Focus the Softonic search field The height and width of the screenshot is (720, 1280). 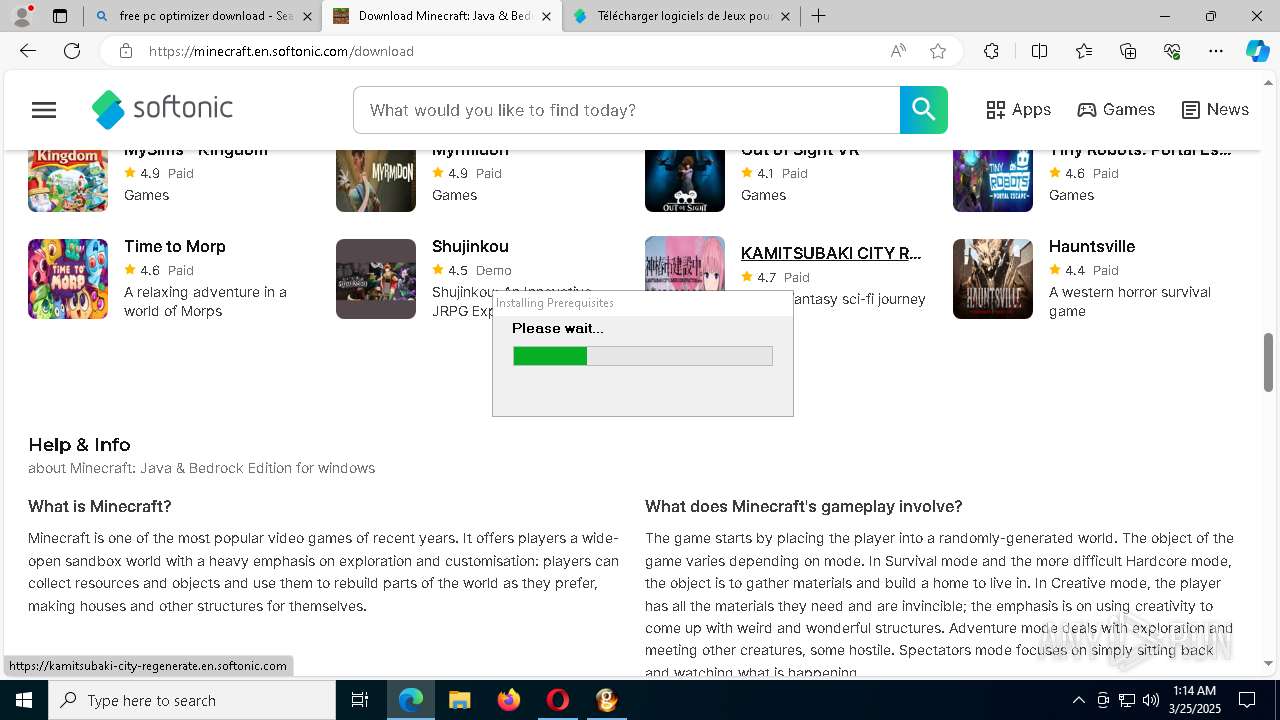pos(626,110)
